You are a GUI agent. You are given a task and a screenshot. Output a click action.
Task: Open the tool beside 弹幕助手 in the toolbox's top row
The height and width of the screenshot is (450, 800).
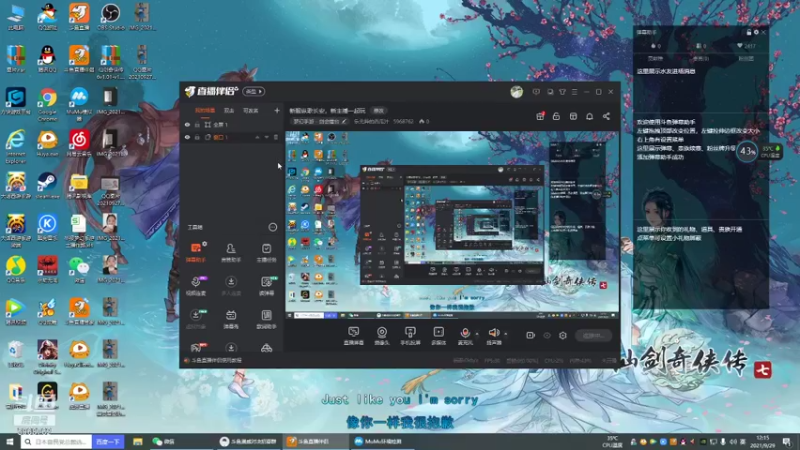click(x=231, y=252)
